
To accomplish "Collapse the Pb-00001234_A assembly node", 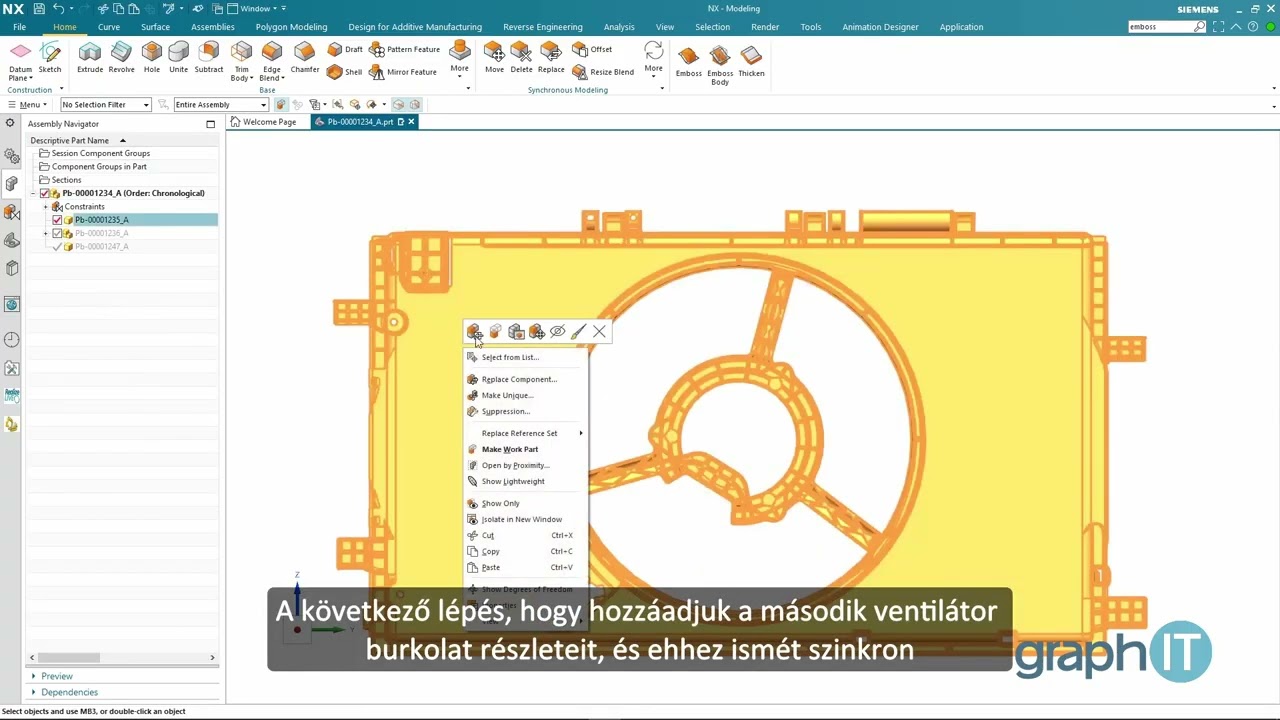I will point(33,193).
